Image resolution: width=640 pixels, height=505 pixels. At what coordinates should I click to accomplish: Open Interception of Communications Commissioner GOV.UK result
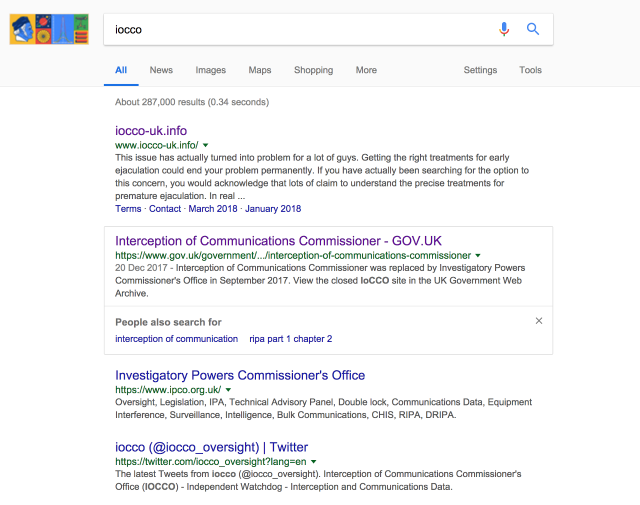click(x=278, y=241)
